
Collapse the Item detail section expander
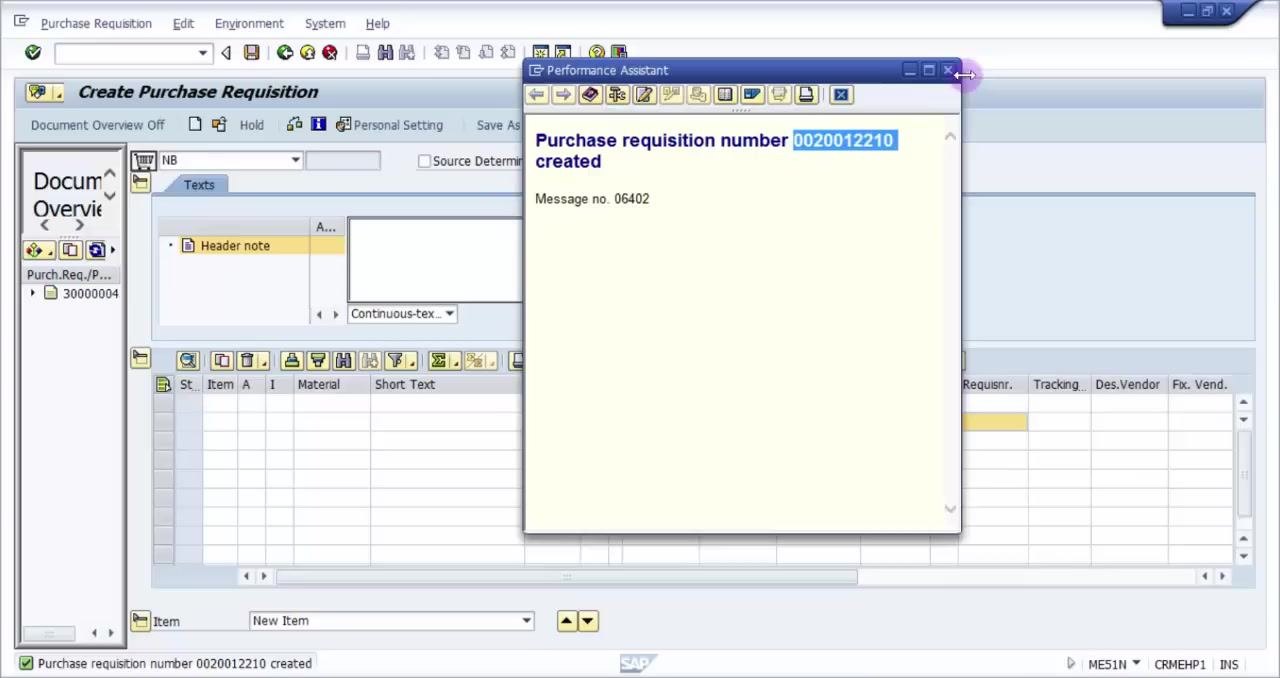pyautogui.click(x=140, y=621)
